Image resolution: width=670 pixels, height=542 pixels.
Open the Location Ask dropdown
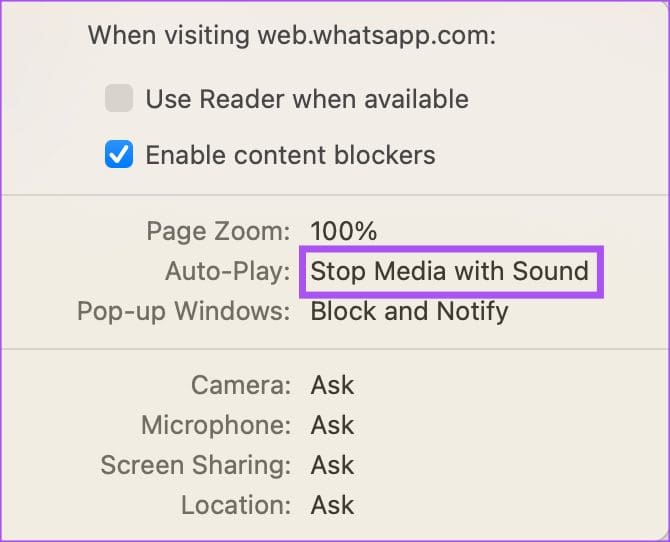332,505
